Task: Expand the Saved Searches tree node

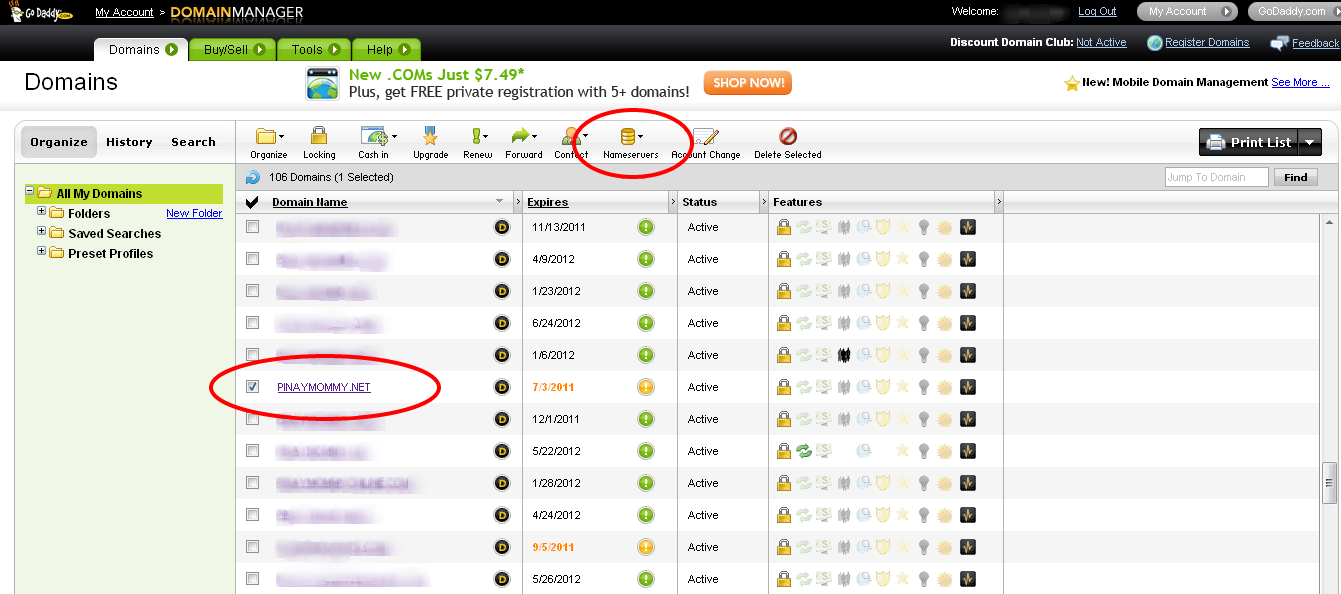Action: pos(41,232)
